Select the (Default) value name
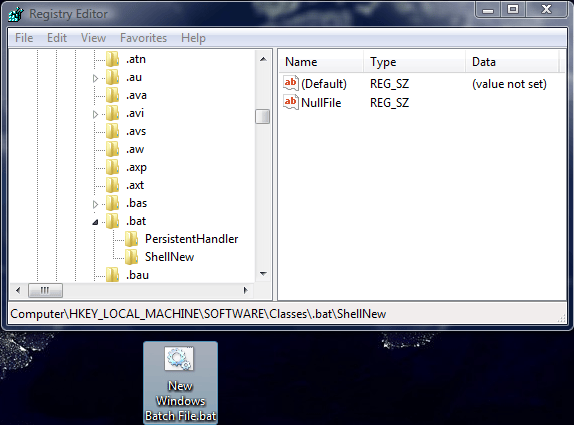 click(324, 84)
